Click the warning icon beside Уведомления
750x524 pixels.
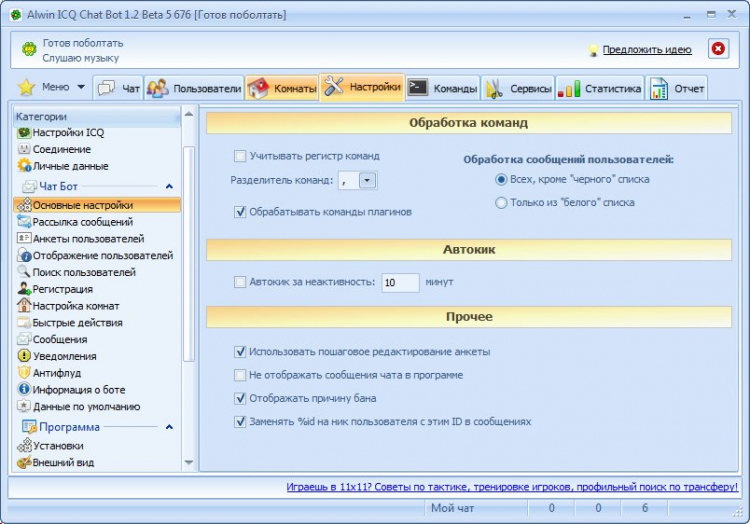[24, 356]
